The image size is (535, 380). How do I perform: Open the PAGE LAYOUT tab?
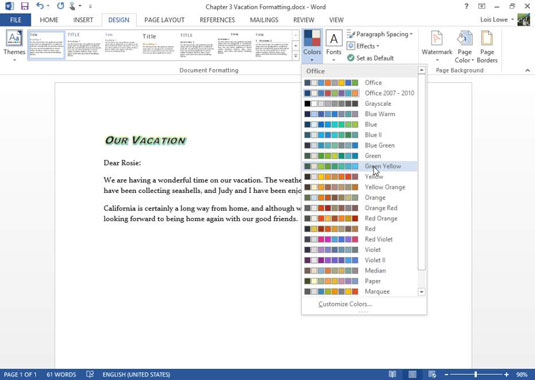164,20
